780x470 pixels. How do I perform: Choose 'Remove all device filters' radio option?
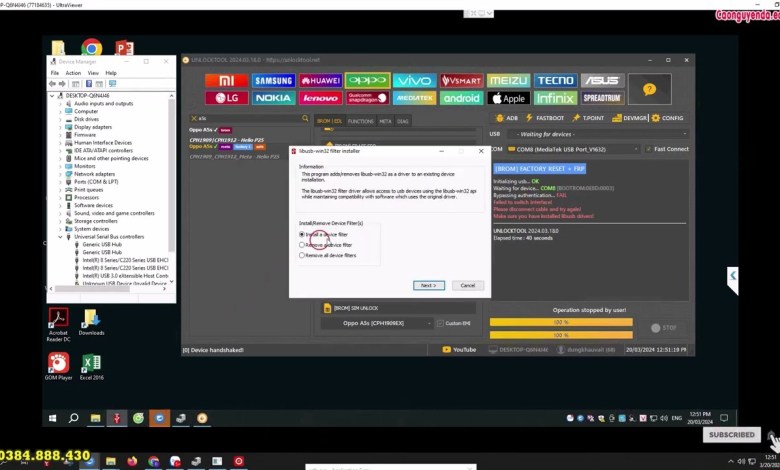tap(303, 255)
